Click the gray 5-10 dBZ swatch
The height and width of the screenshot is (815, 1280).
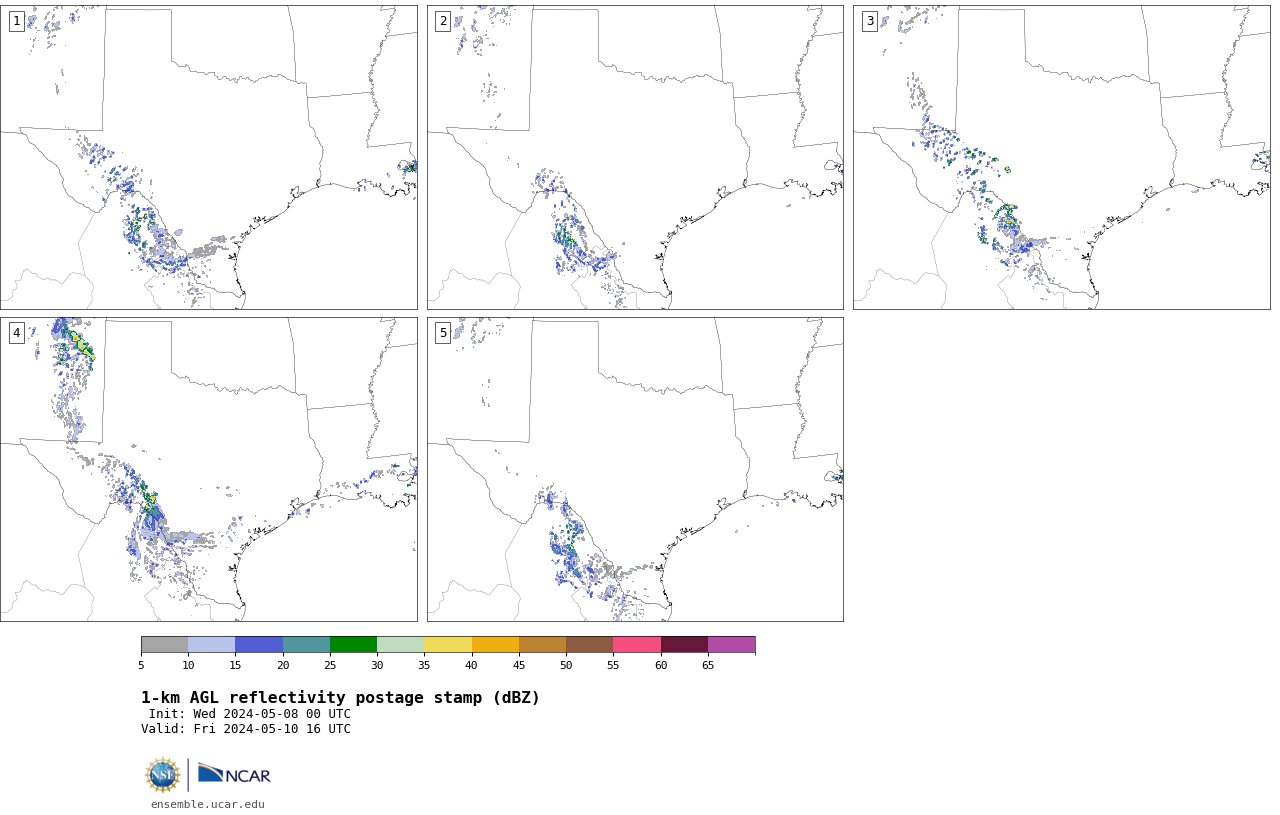(x=164, y=644)
